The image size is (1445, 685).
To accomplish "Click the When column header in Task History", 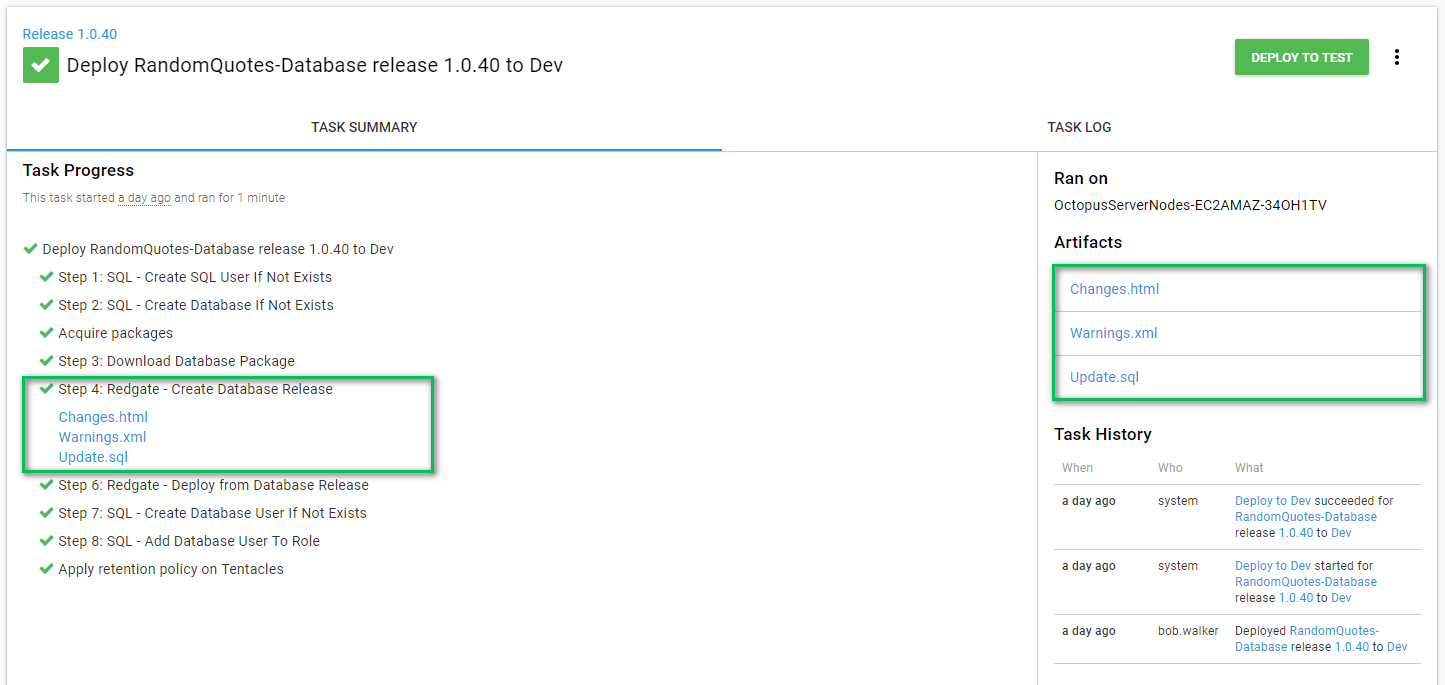I will 1077,468.
